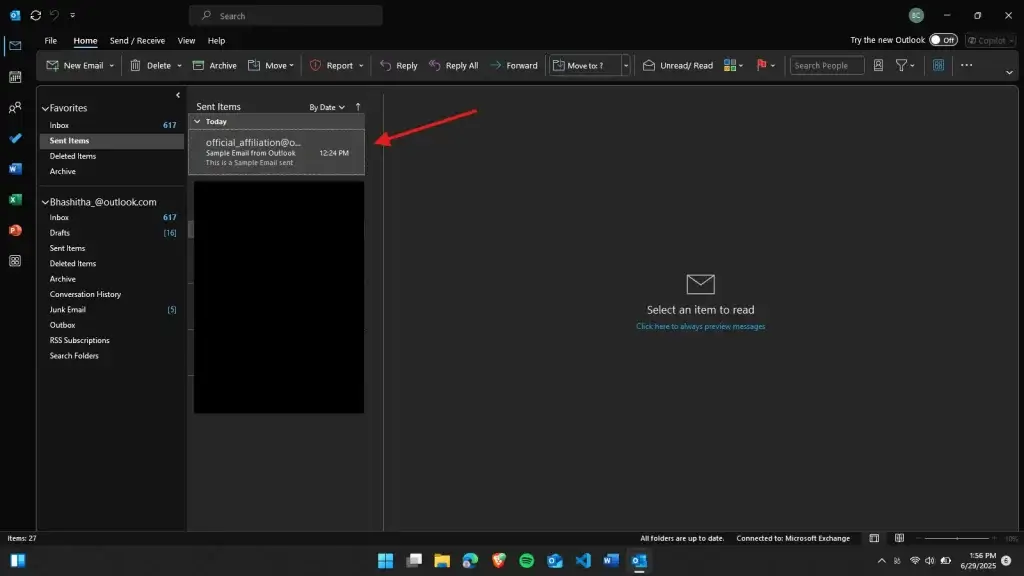This screenshot has width=1024, height=576.
Task: Click 'Click here to always preview messages' link
Action: [701, 327]
